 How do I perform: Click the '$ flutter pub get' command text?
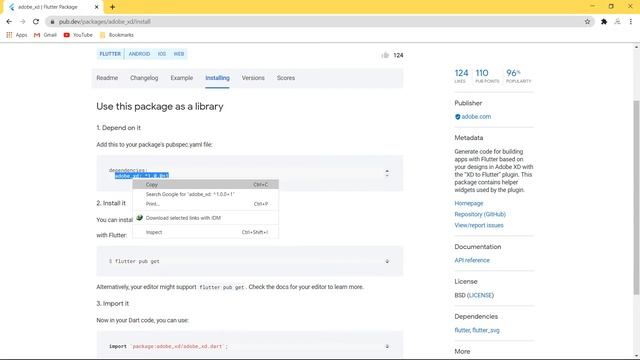click(x=134, y=261)
